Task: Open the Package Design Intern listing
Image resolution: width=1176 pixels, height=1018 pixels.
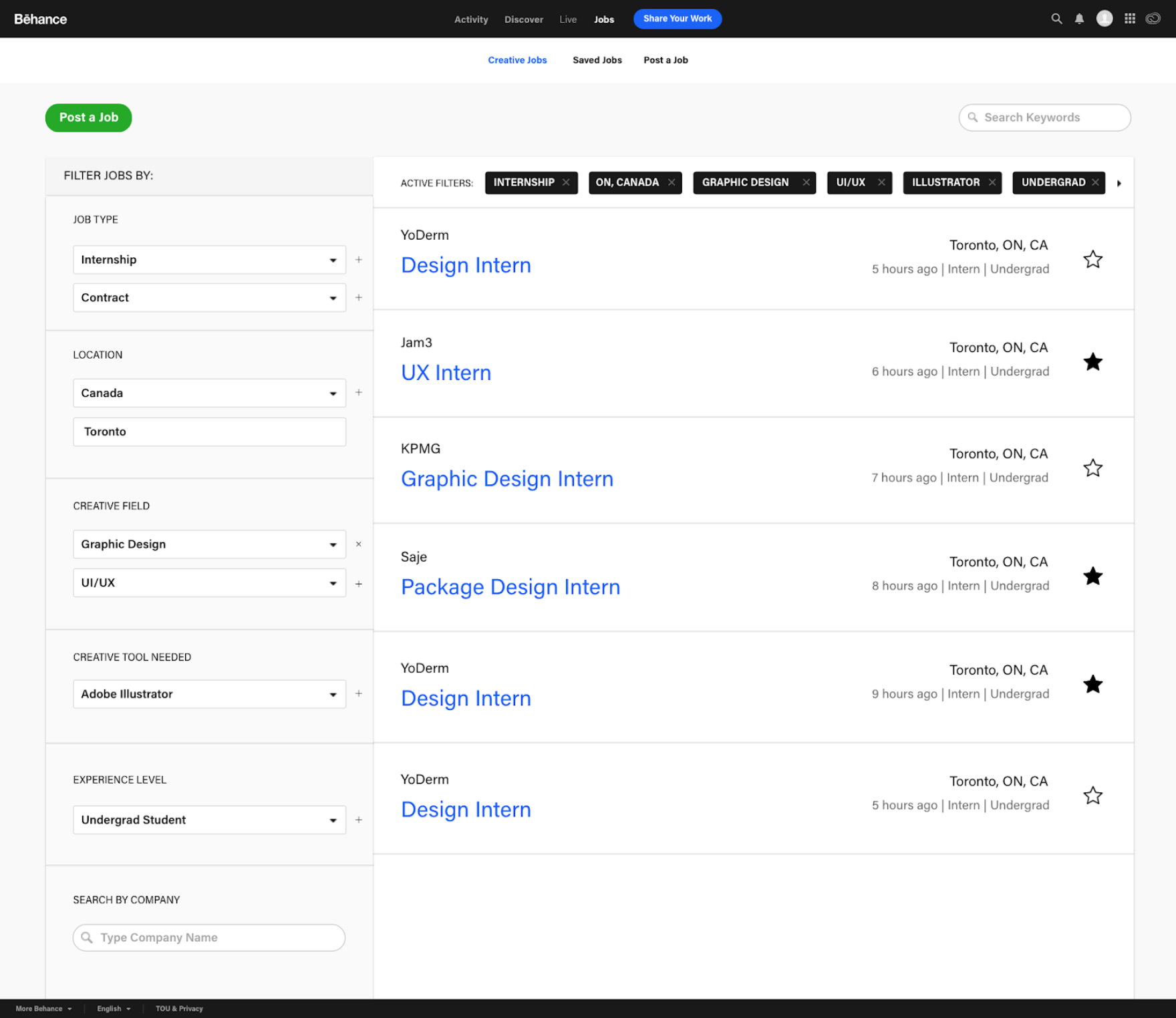Action: [x=510, y=587]
